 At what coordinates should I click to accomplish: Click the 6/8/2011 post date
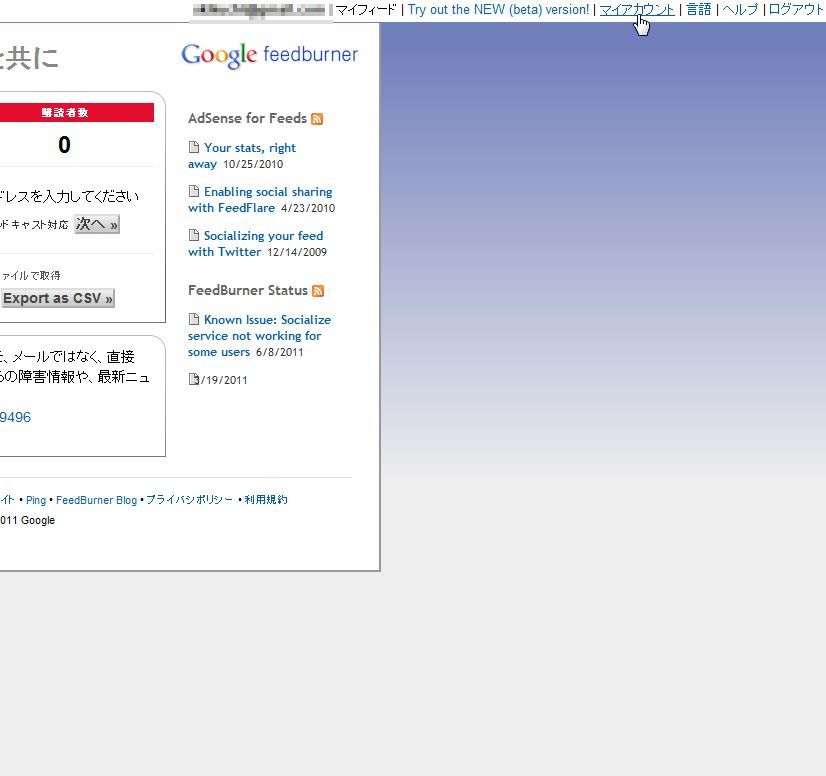pyautogui.click(x=279, y=352)
